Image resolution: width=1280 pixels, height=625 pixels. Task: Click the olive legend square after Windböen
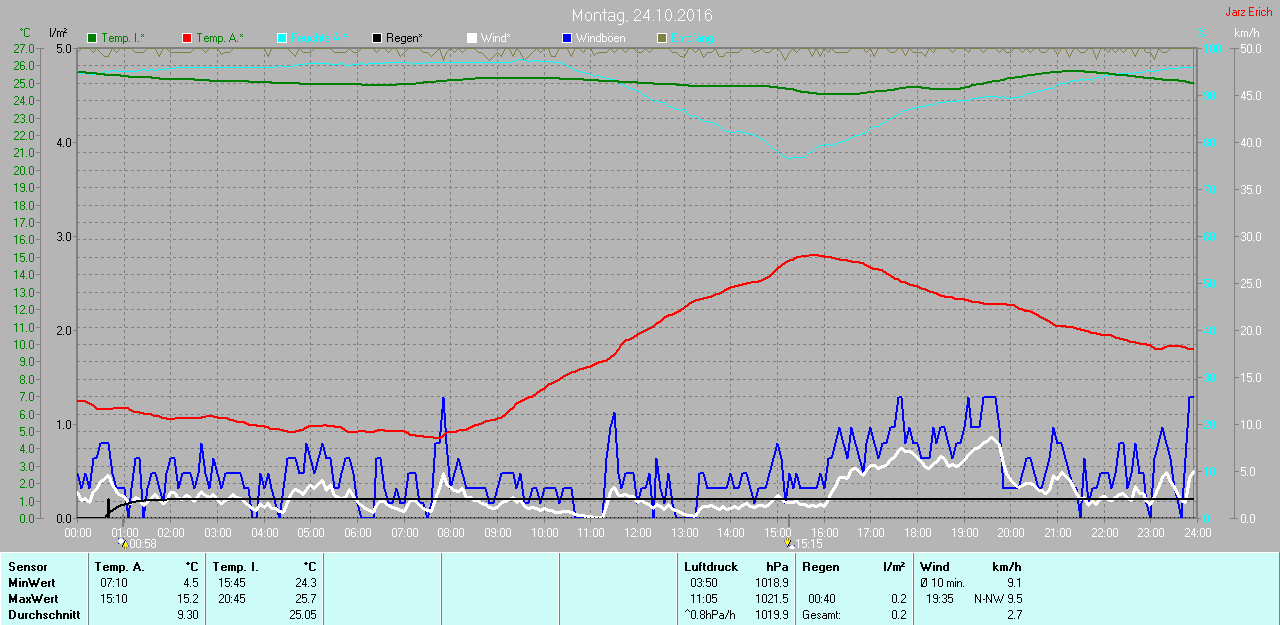point(661,38)
